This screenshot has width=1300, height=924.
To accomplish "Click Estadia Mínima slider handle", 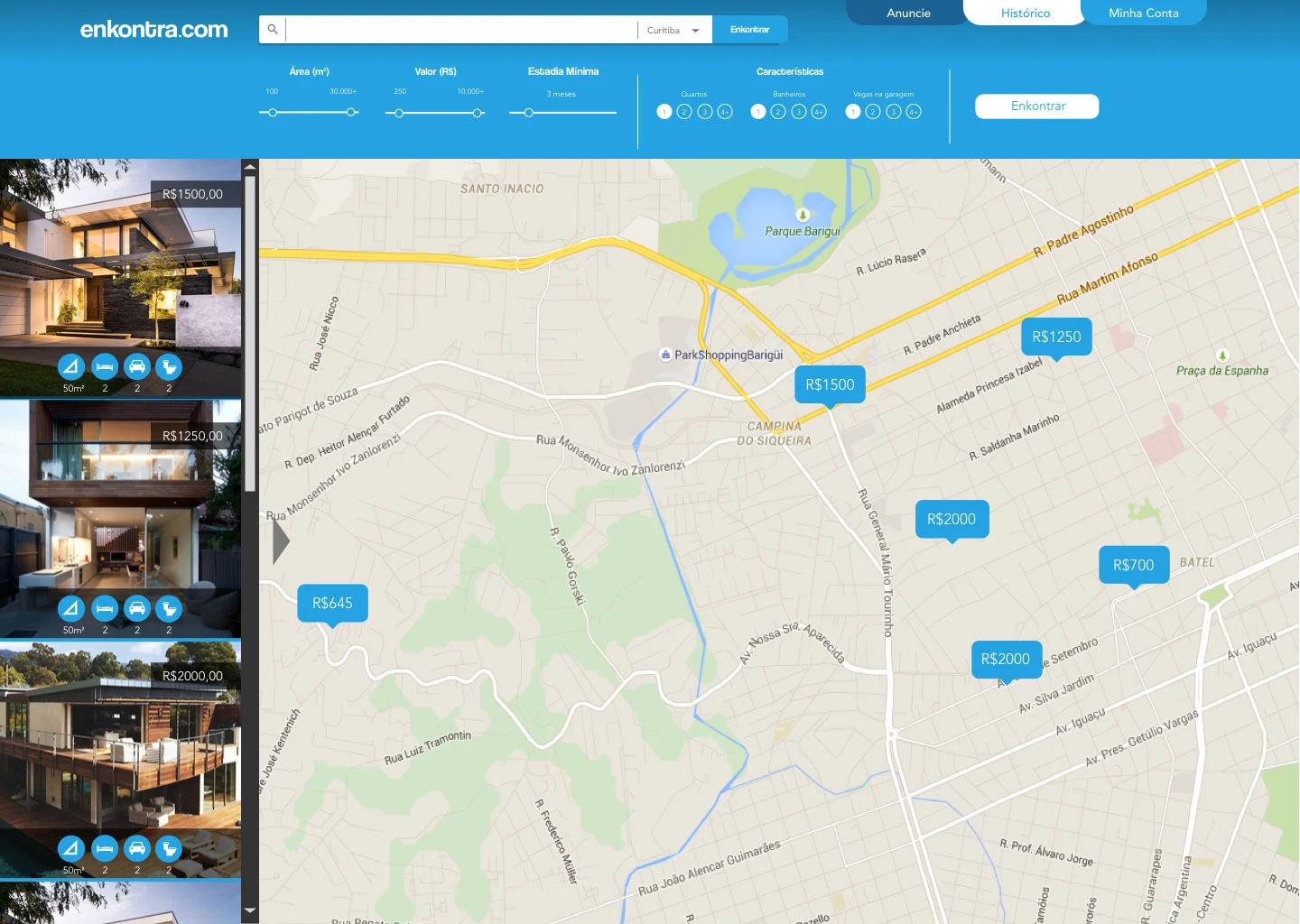I will 529,113.
